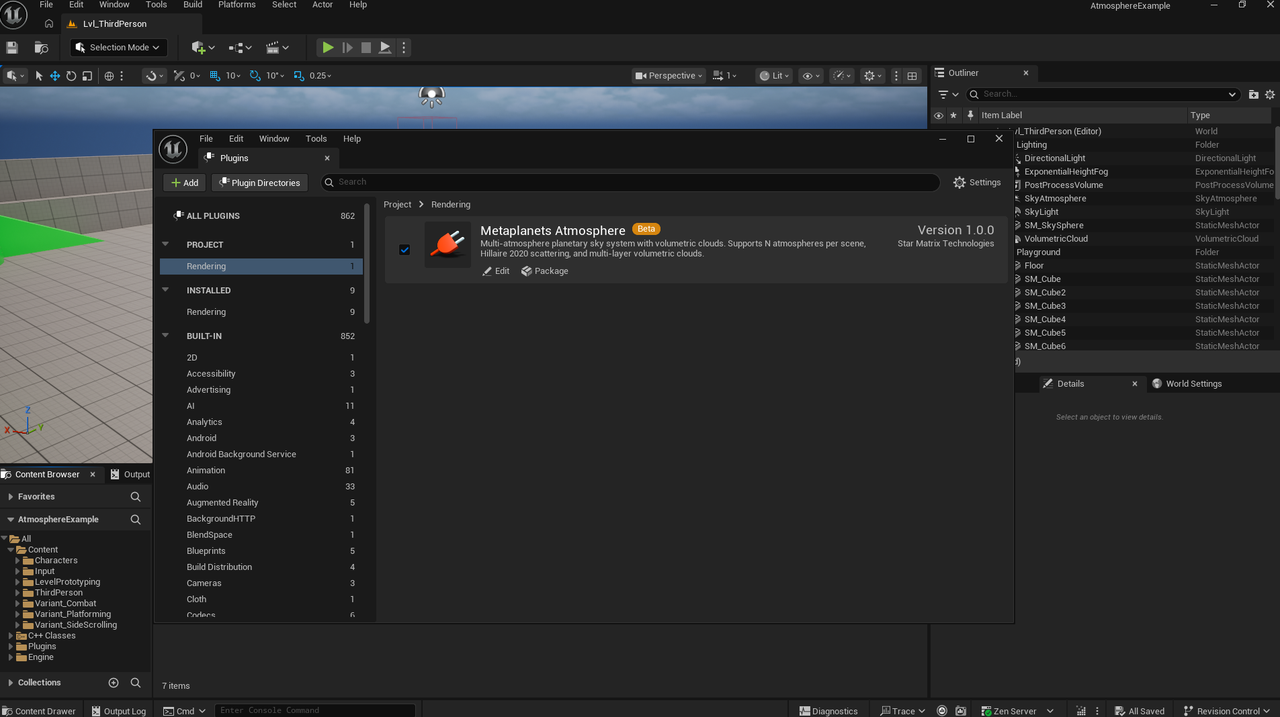Click the Skip frame playback button
This screenshot has width=1280, height=717.
[x=347, y=47]
